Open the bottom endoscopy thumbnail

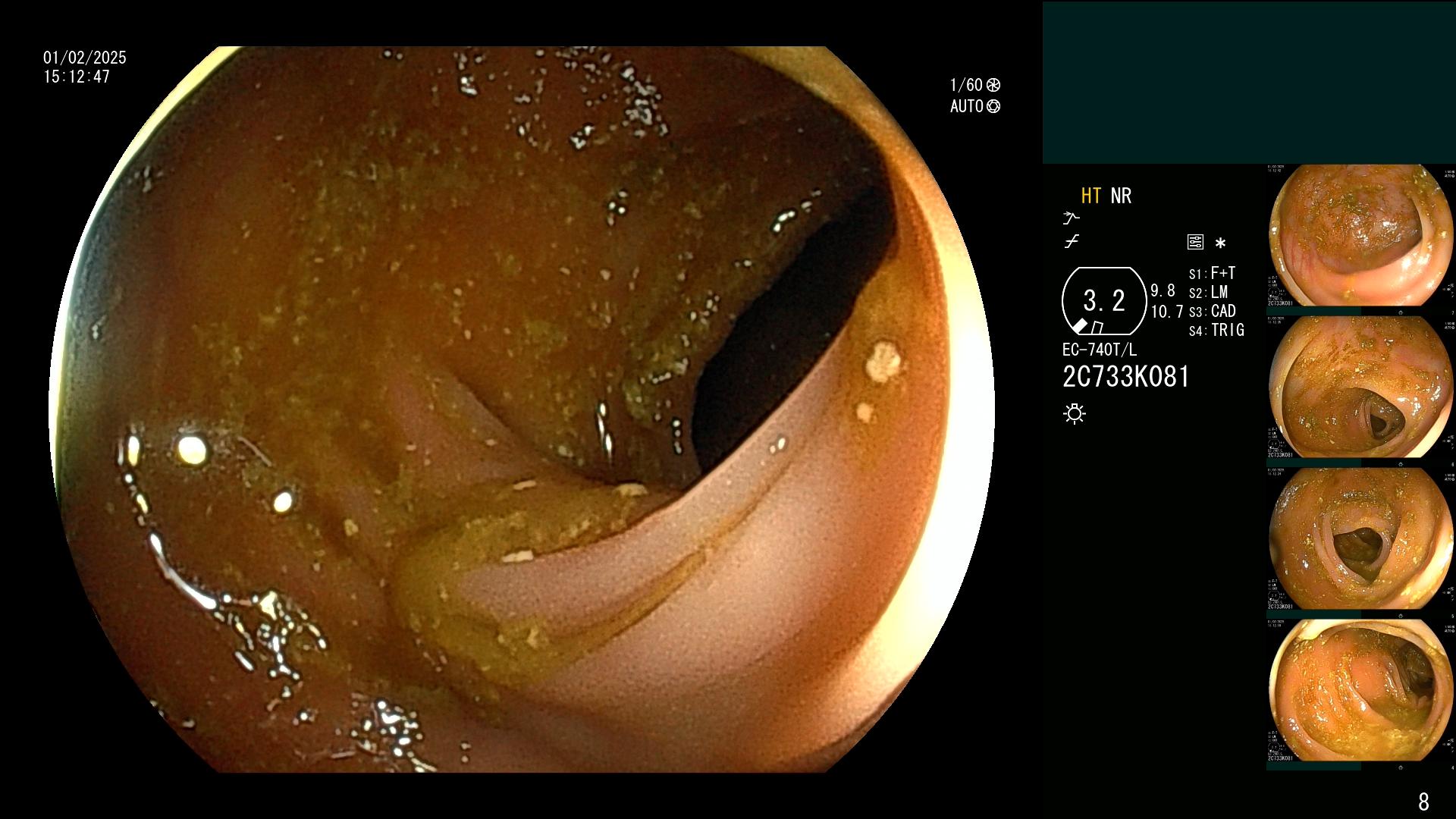1360,690
